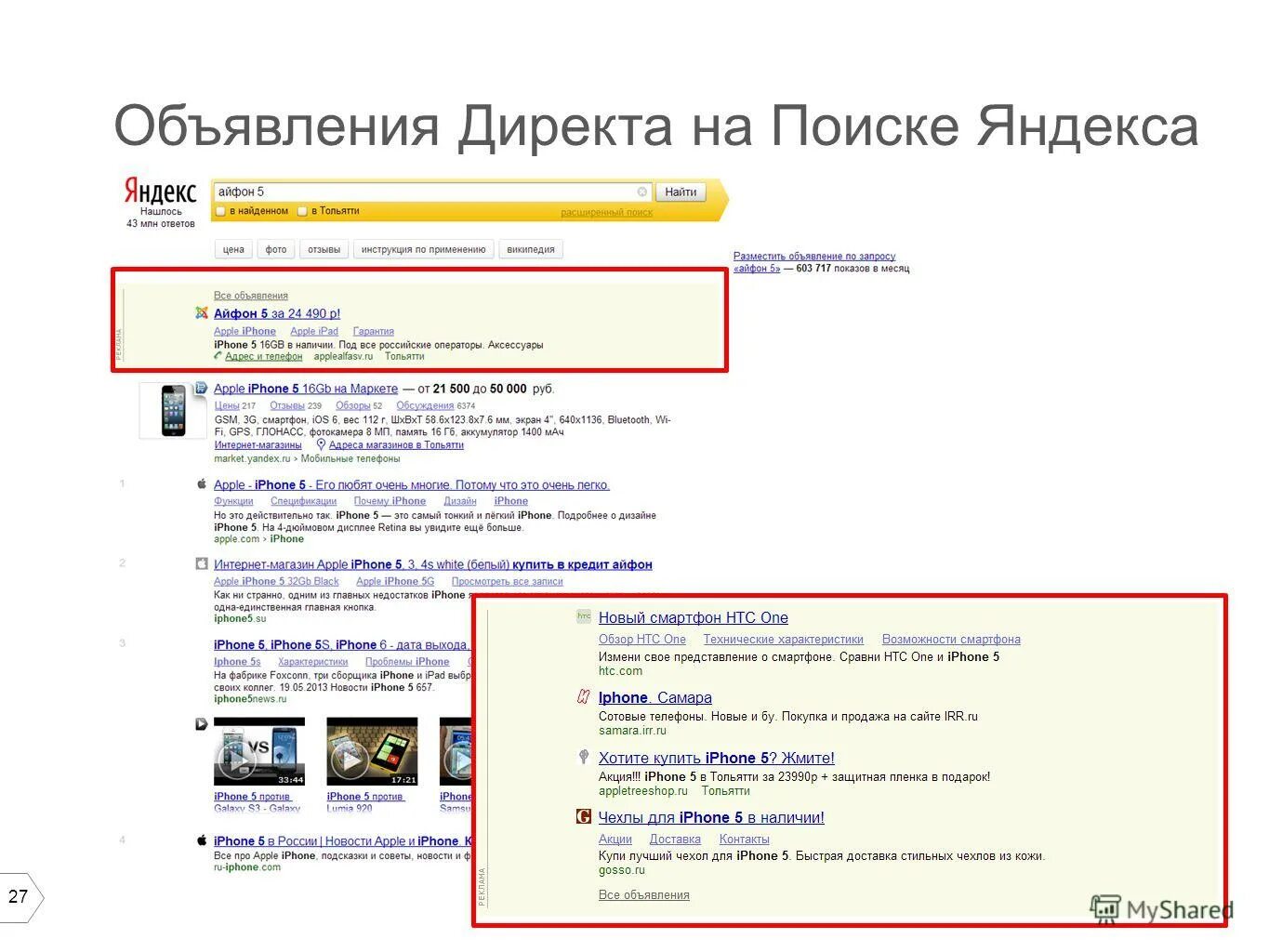Select the 'википедия' suggestion tab

(x=531, y=249)
